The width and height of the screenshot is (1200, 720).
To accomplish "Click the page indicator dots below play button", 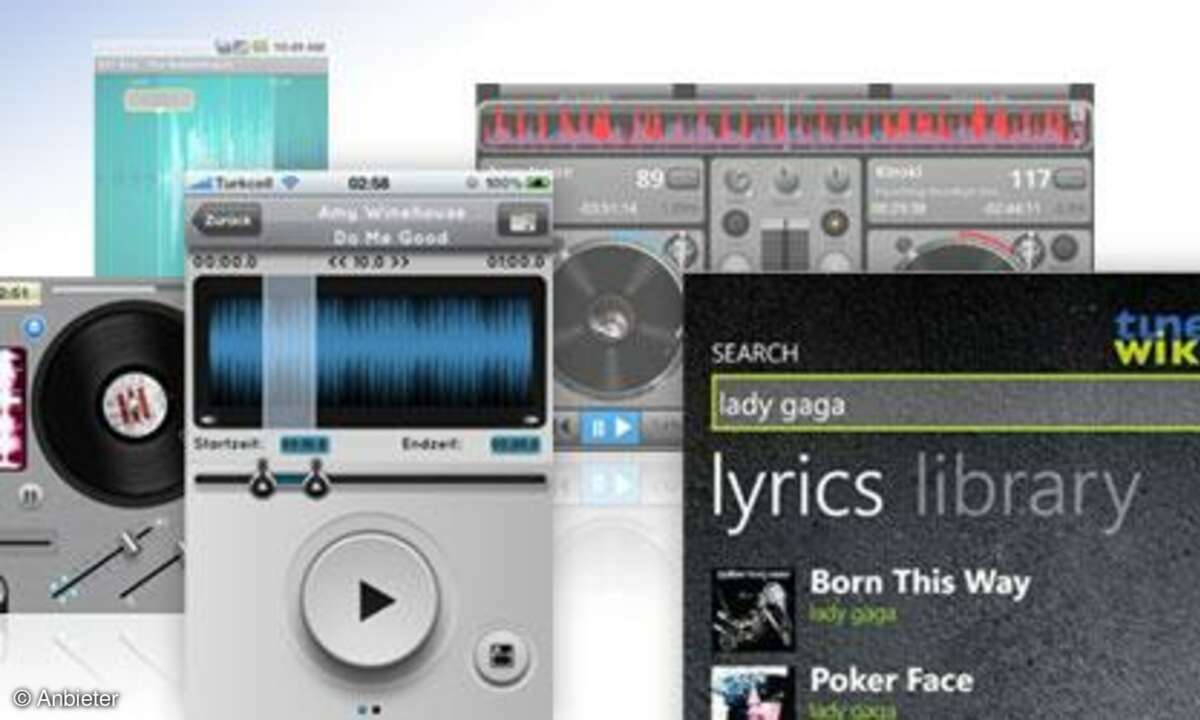I will [369, 710].
